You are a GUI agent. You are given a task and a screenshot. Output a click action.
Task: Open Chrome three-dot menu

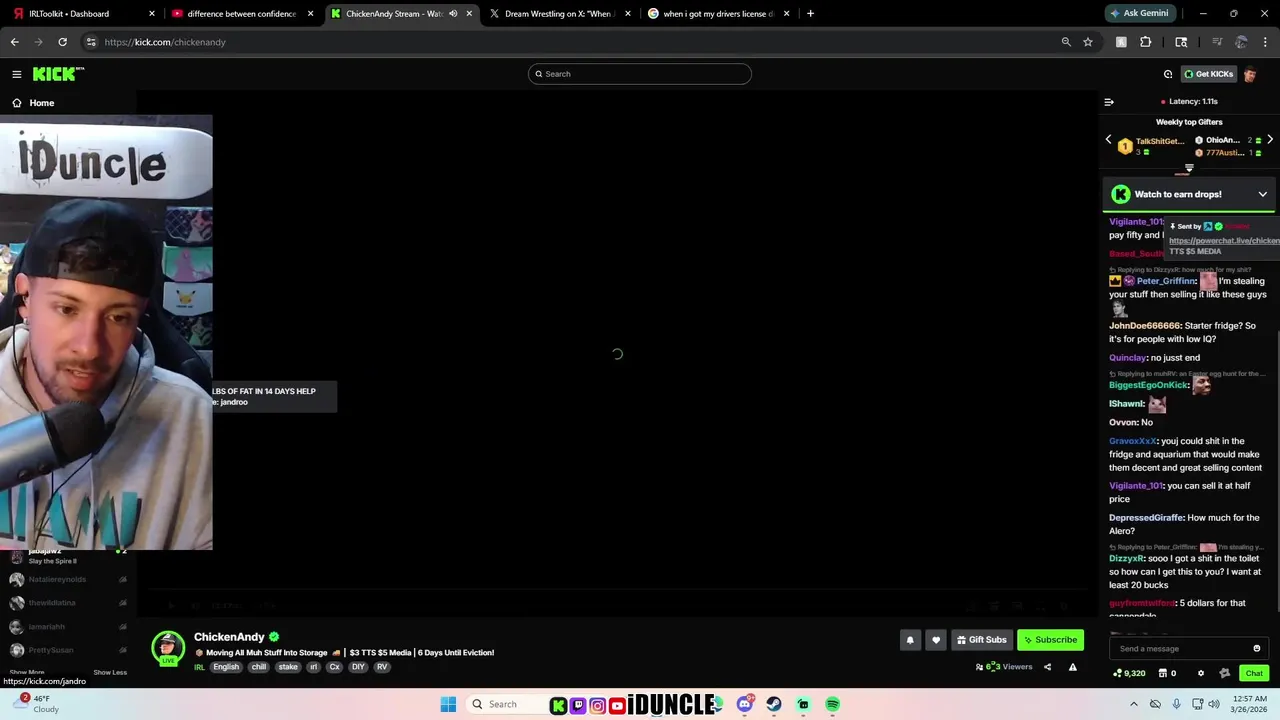[x=1266, y=42]
